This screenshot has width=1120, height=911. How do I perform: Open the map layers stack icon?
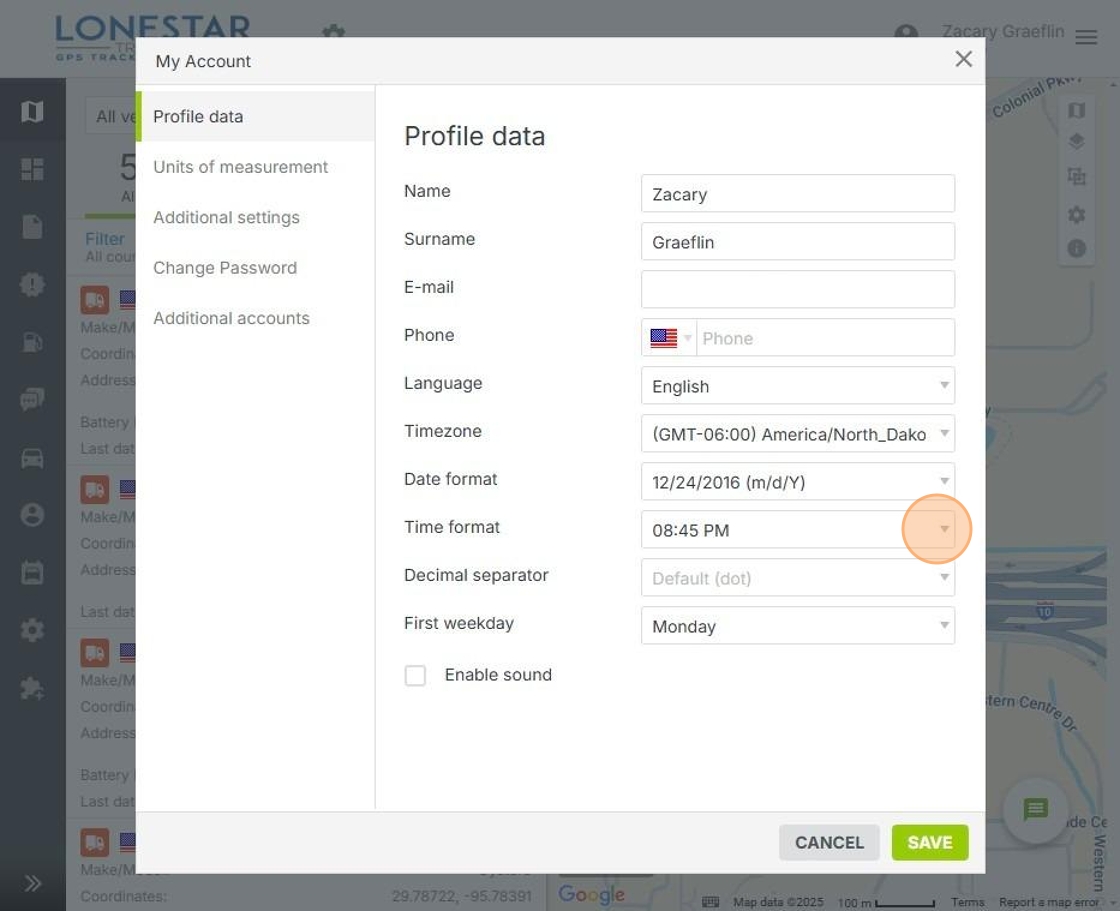tap(1076, 142)
